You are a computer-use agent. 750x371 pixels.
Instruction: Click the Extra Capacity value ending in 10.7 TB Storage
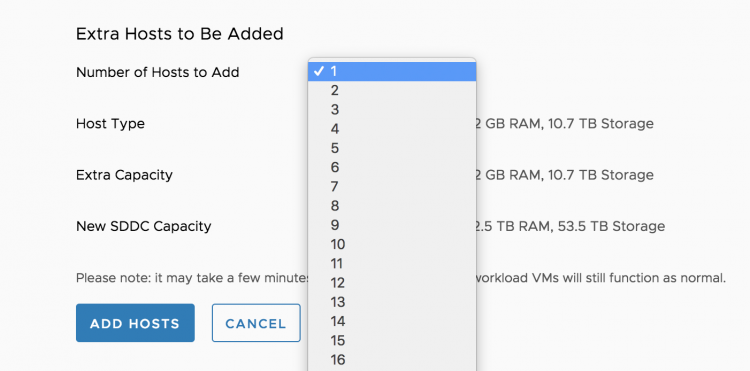point(564,175)
